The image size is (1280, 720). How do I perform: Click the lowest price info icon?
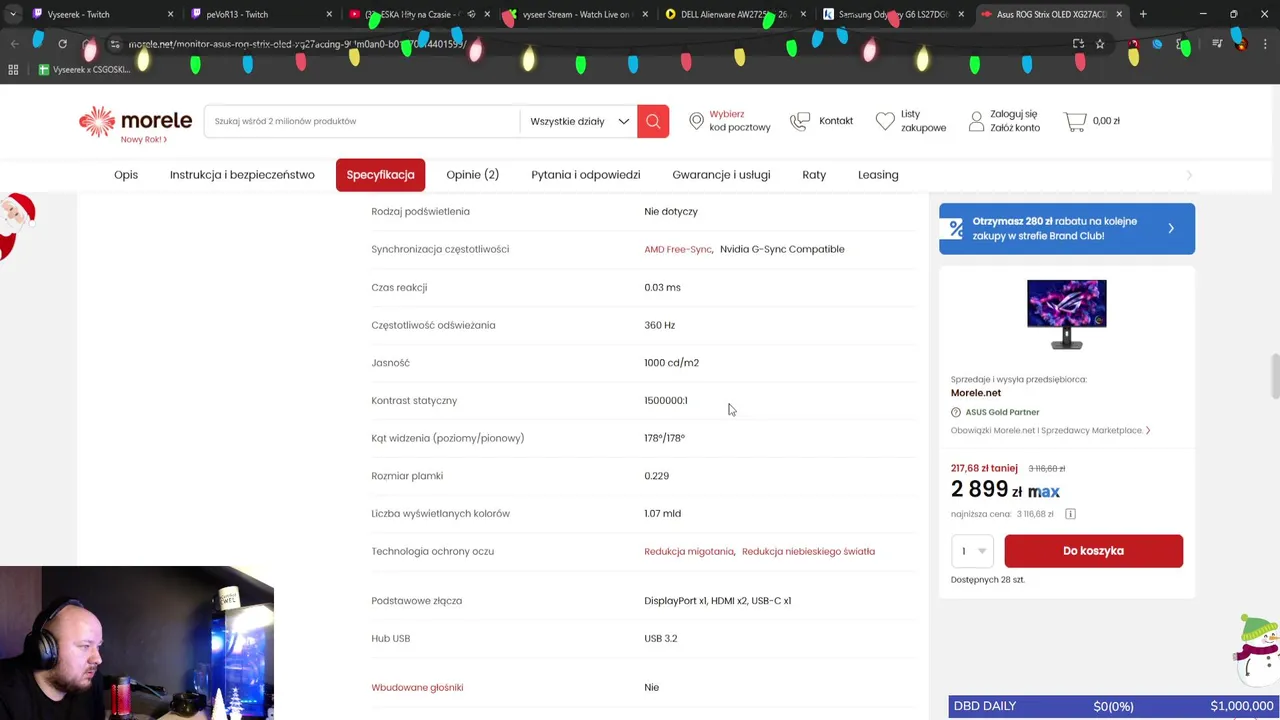coord(1070,514)
